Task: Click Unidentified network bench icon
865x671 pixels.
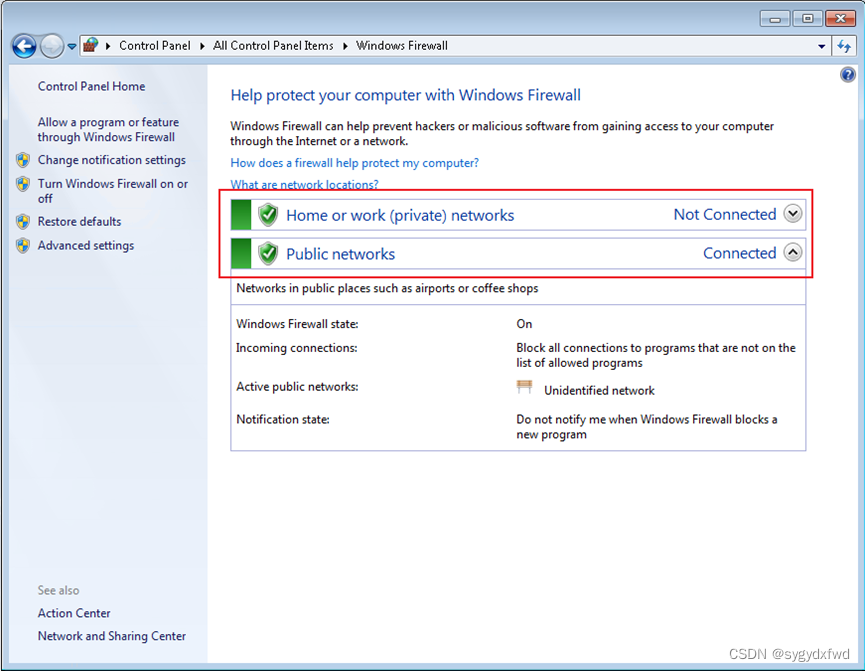Action: 524,387
